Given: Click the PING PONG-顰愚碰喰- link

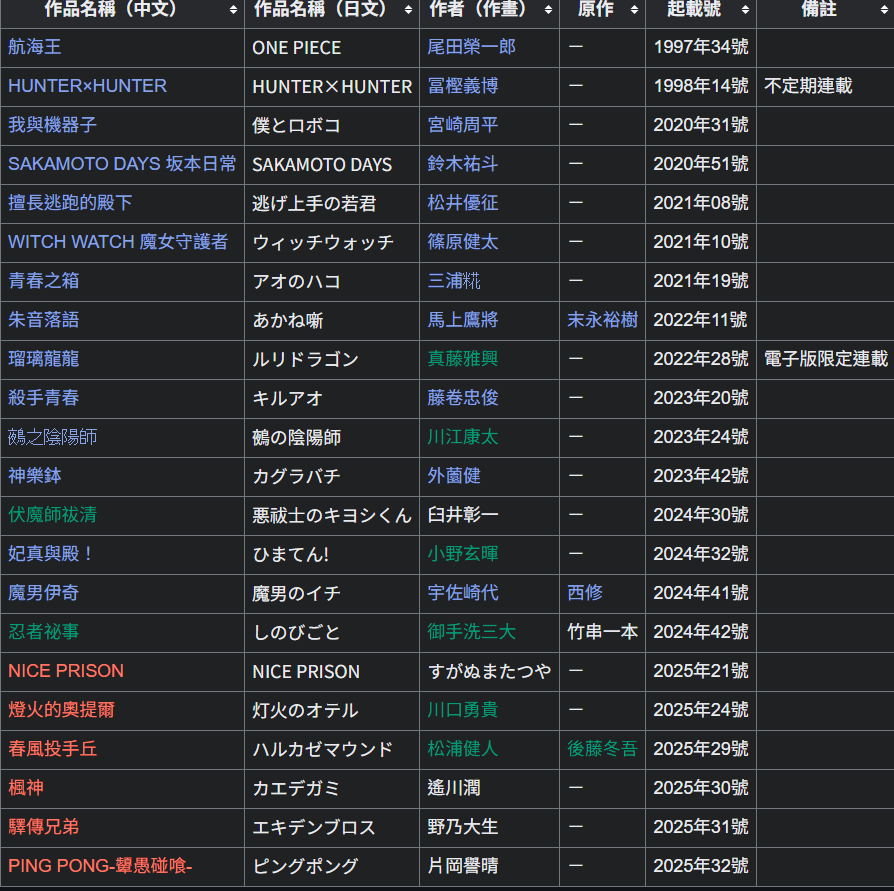Looking at the screenshot, I should tap(100, 866).
